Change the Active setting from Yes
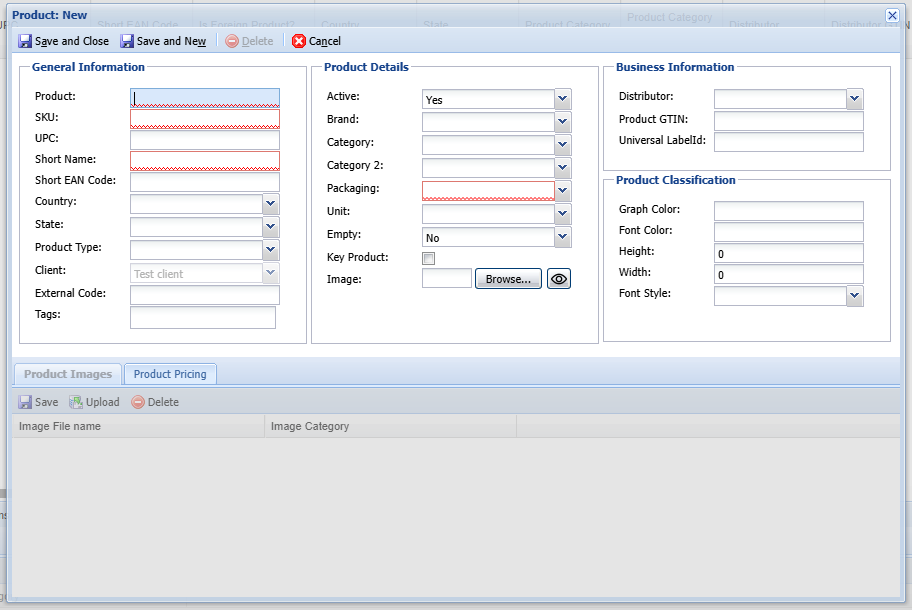912x610 pixels. 561,99
